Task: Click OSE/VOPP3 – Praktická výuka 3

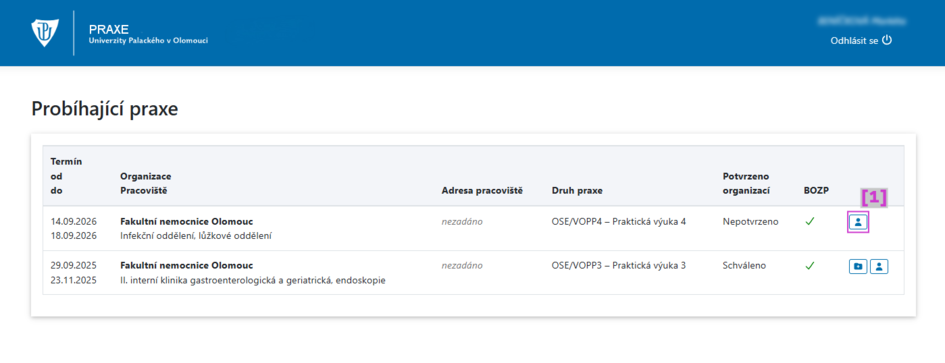Action: [618, 265]
